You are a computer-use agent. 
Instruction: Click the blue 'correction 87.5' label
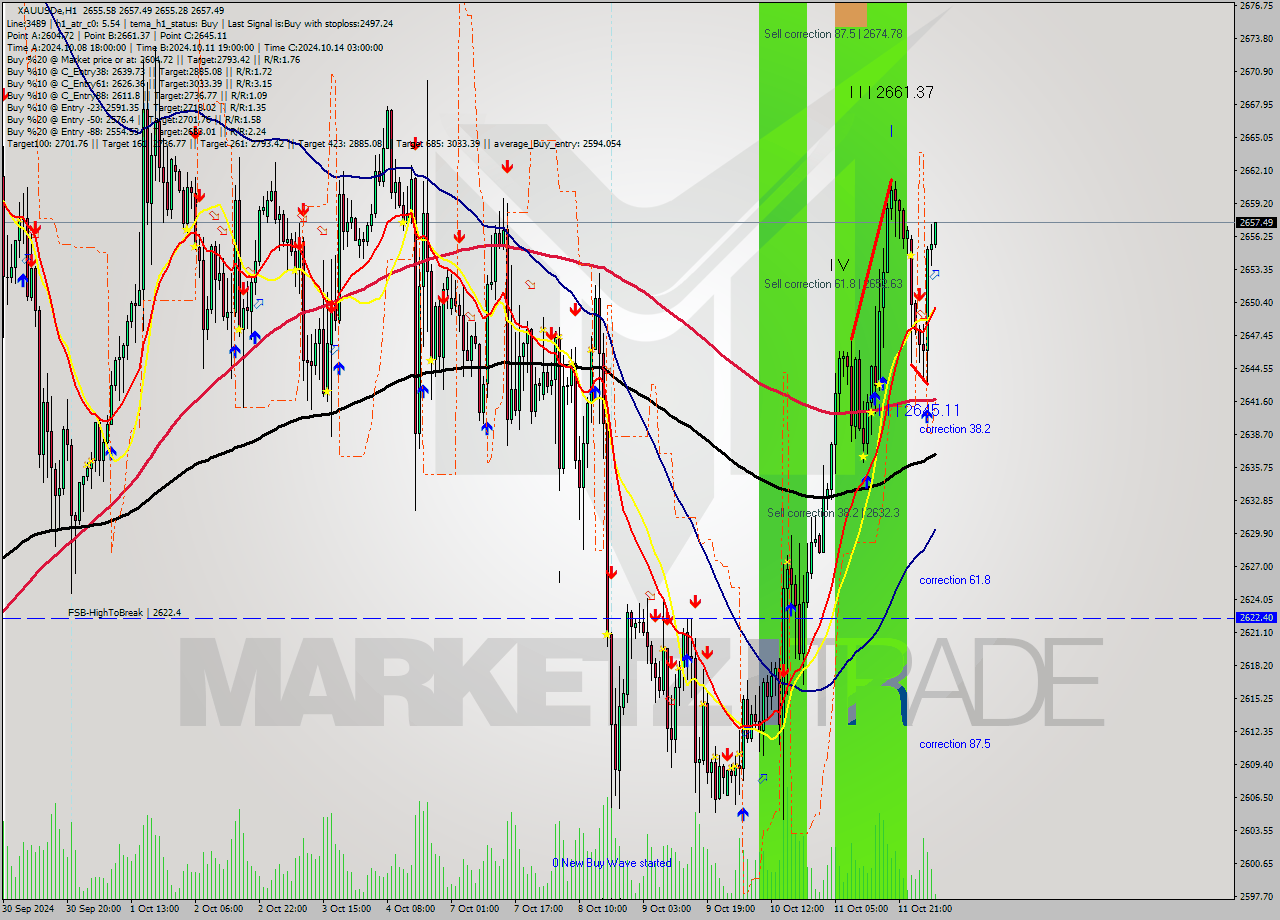coord(955,744)
